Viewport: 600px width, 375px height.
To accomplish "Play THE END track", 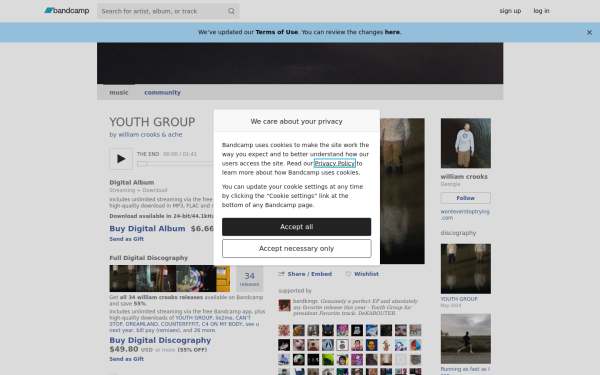I will [121, 159].
